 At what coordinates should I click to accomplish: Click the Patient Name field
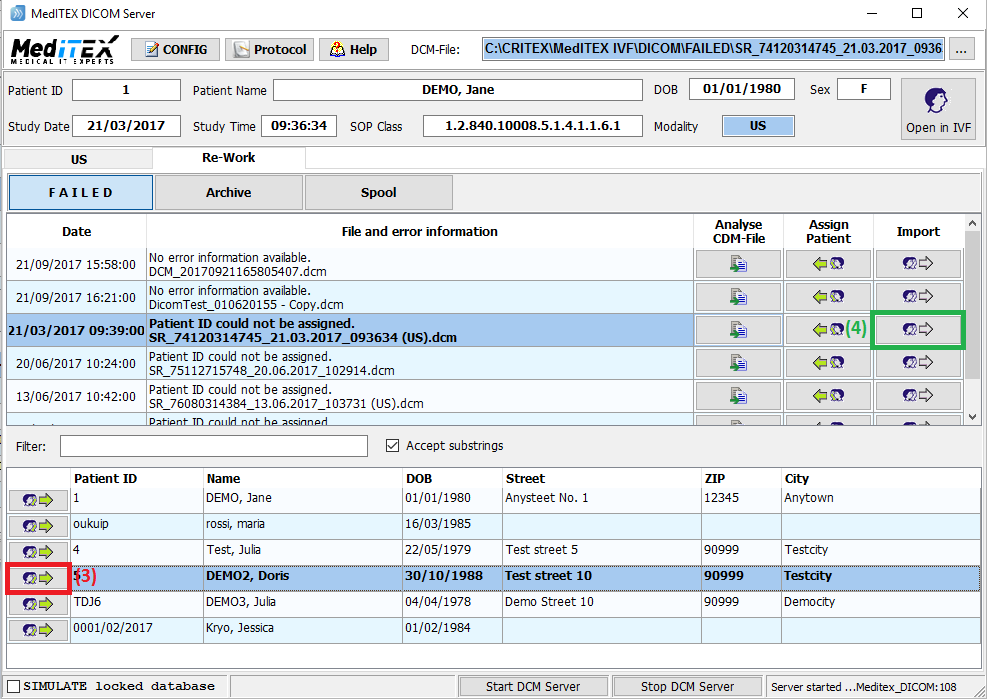(458, 90)
